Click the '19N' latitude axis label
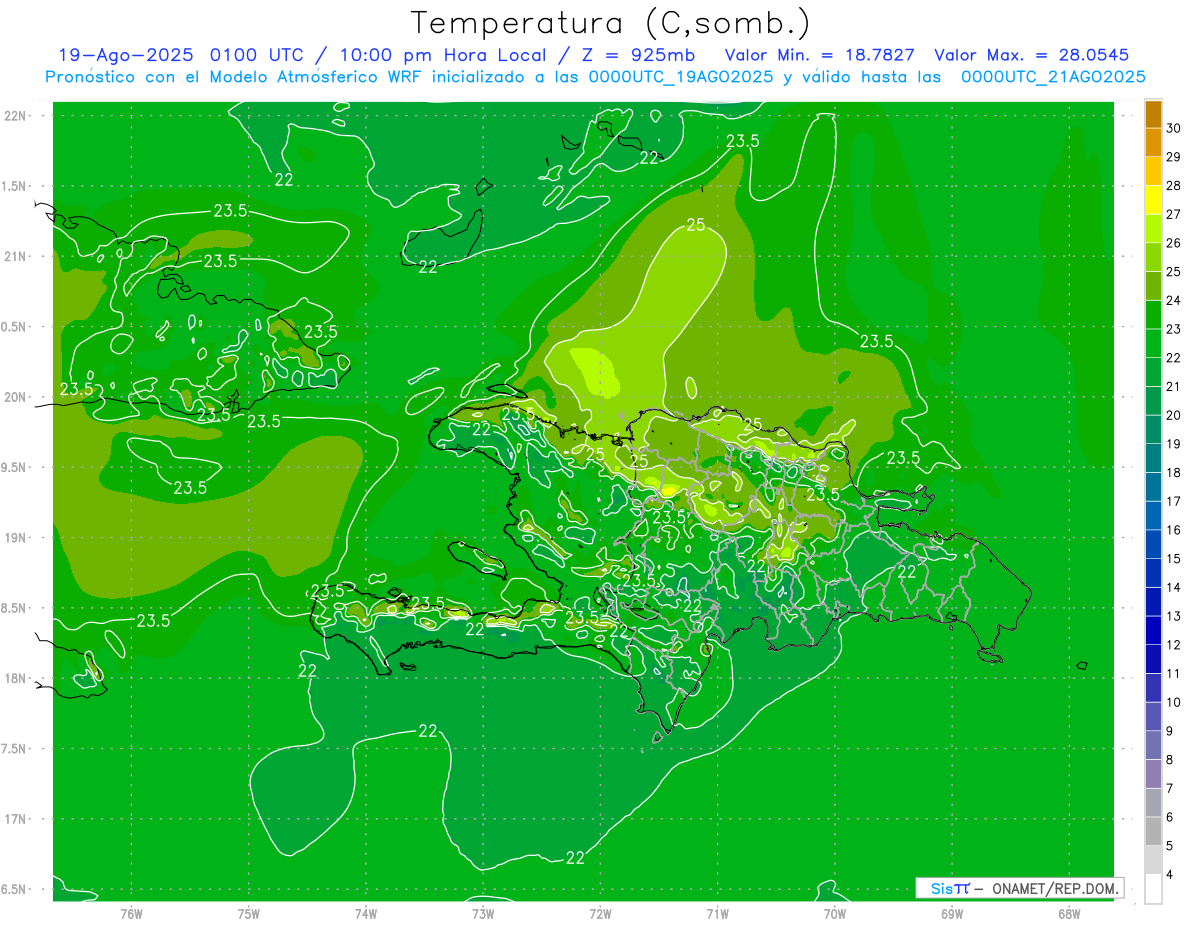This screenshot has width=1200, height=927. tap(15, 537)
